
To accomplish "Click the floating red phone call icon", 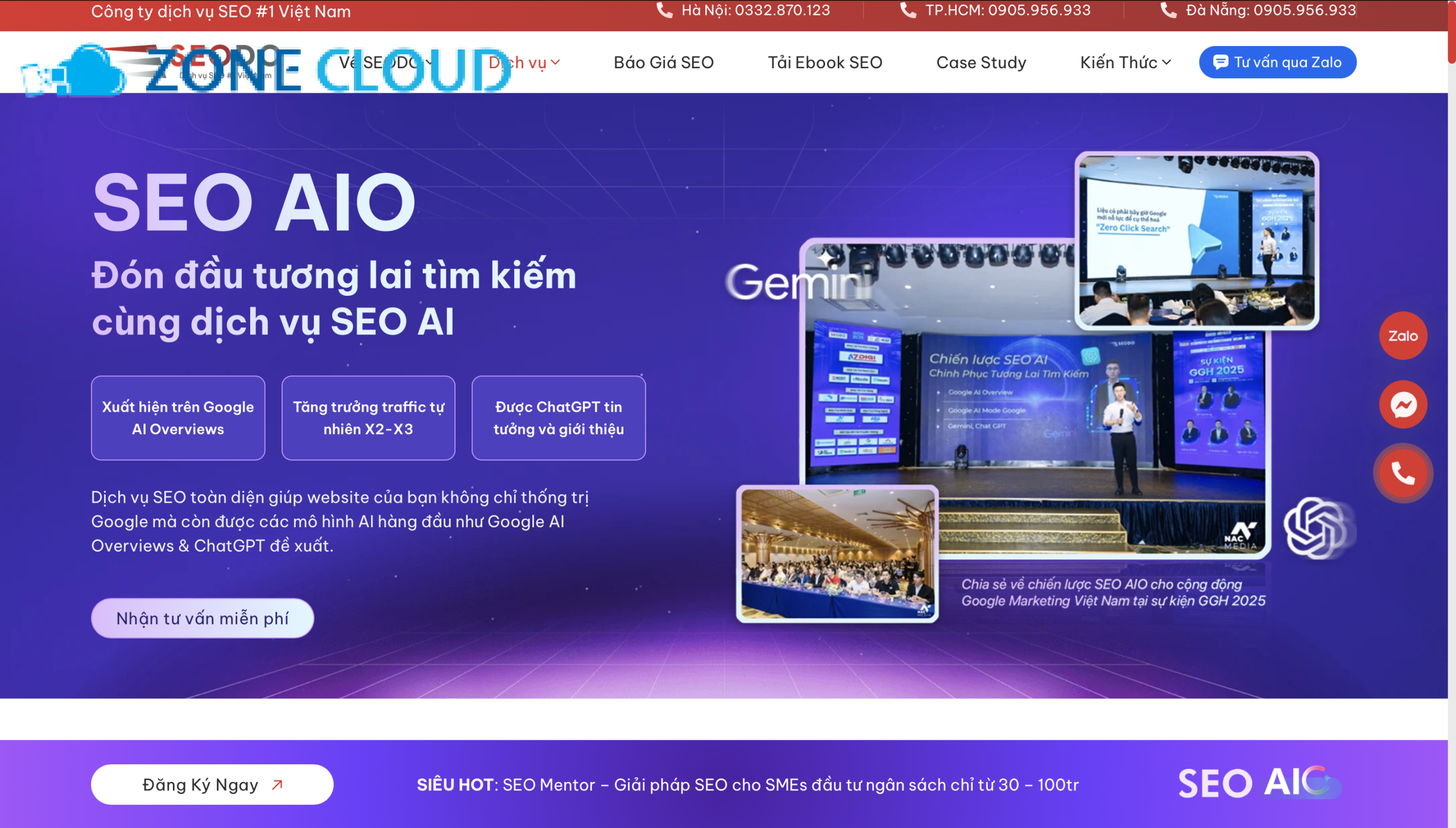I will [x=1403, y=473].
